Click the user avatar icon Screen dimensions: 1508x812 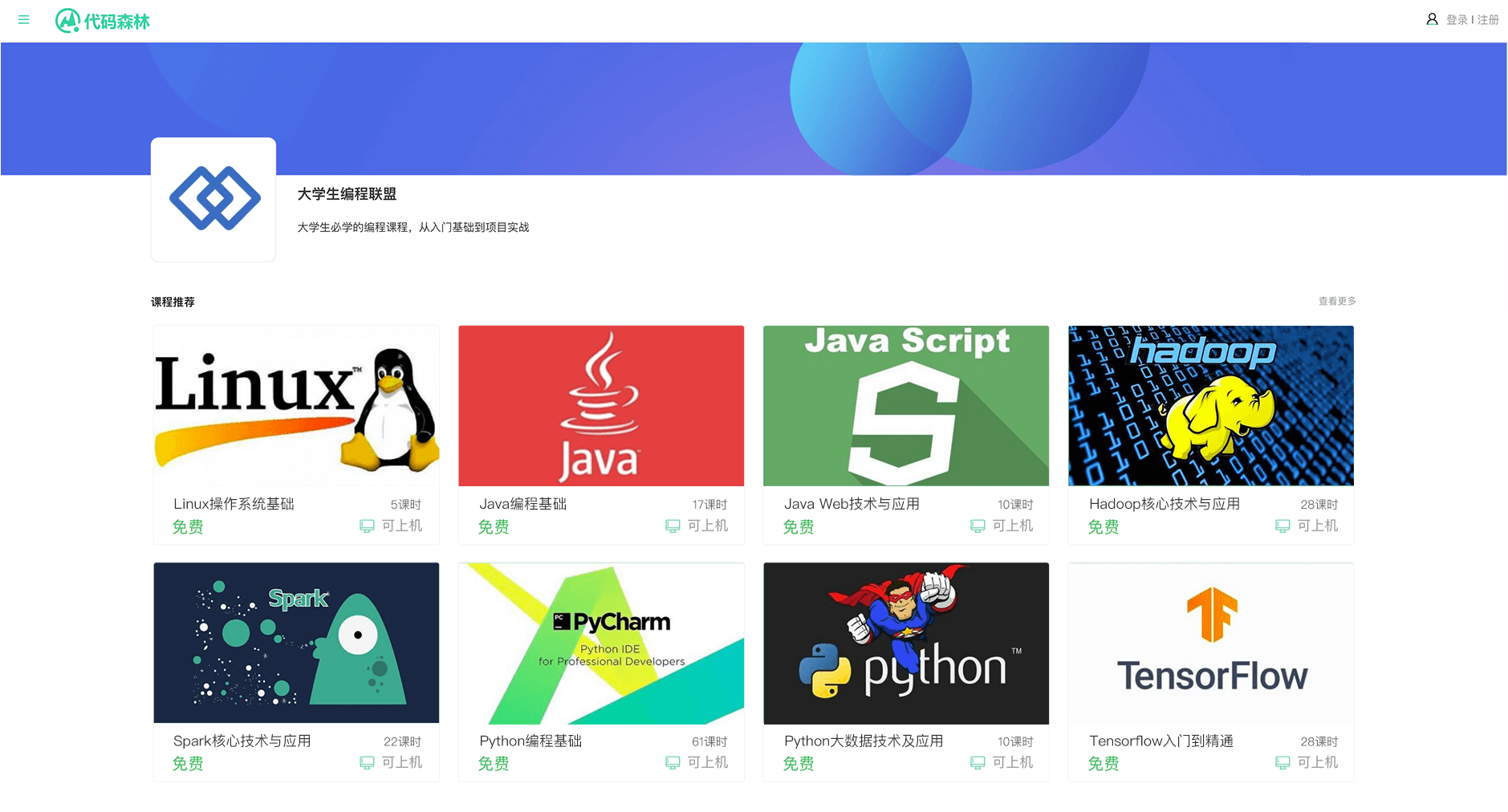[1432, 19]
